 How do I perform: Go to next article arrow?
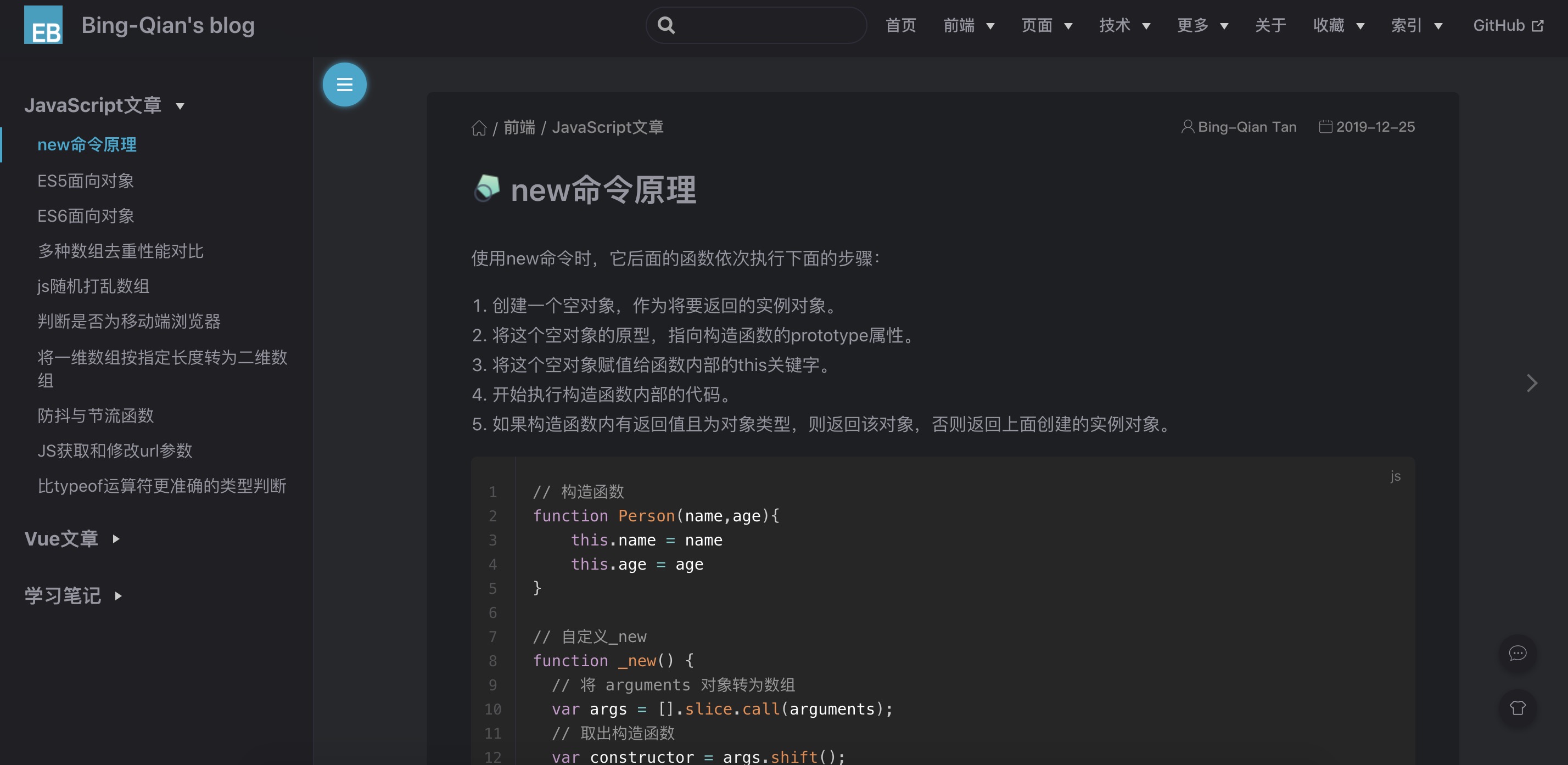click(1531, 383)
